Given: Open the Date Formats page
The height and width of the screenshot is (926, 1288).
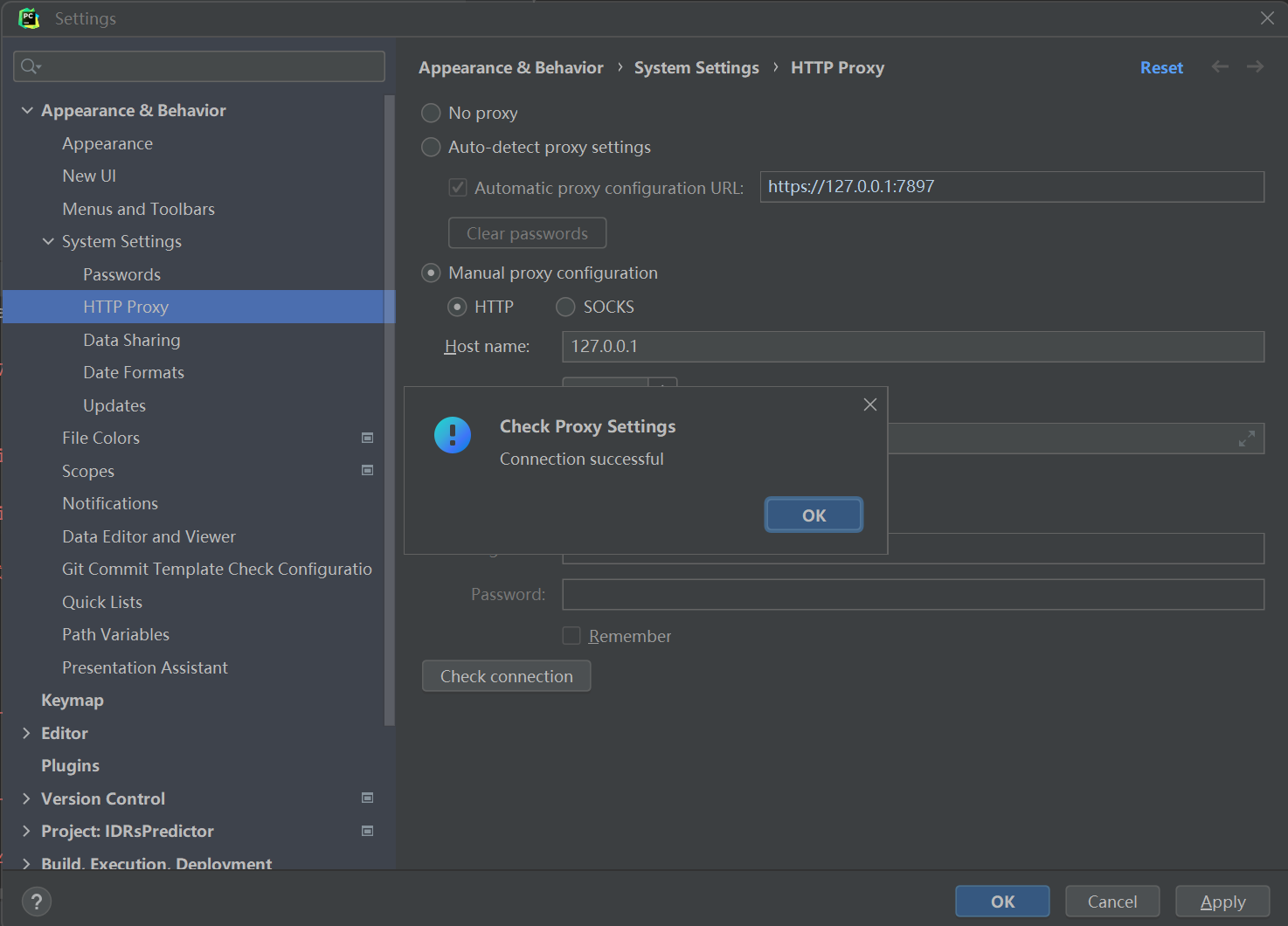Looking at the screenshot, I should [134, 372].
